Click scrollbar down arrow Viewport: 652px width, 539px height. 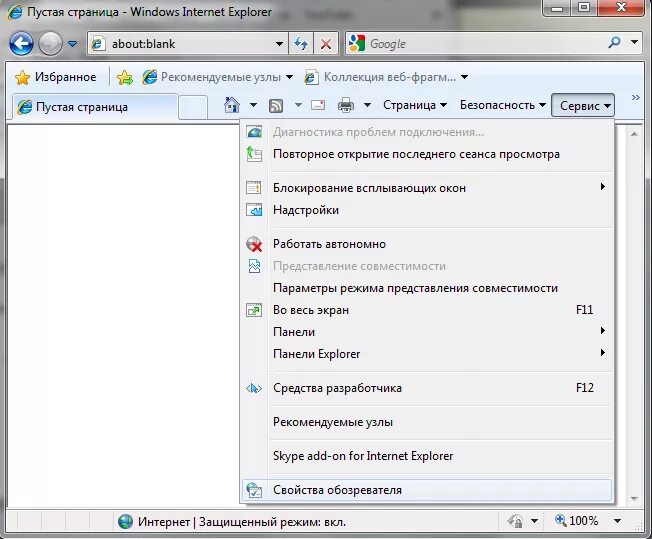634,498
